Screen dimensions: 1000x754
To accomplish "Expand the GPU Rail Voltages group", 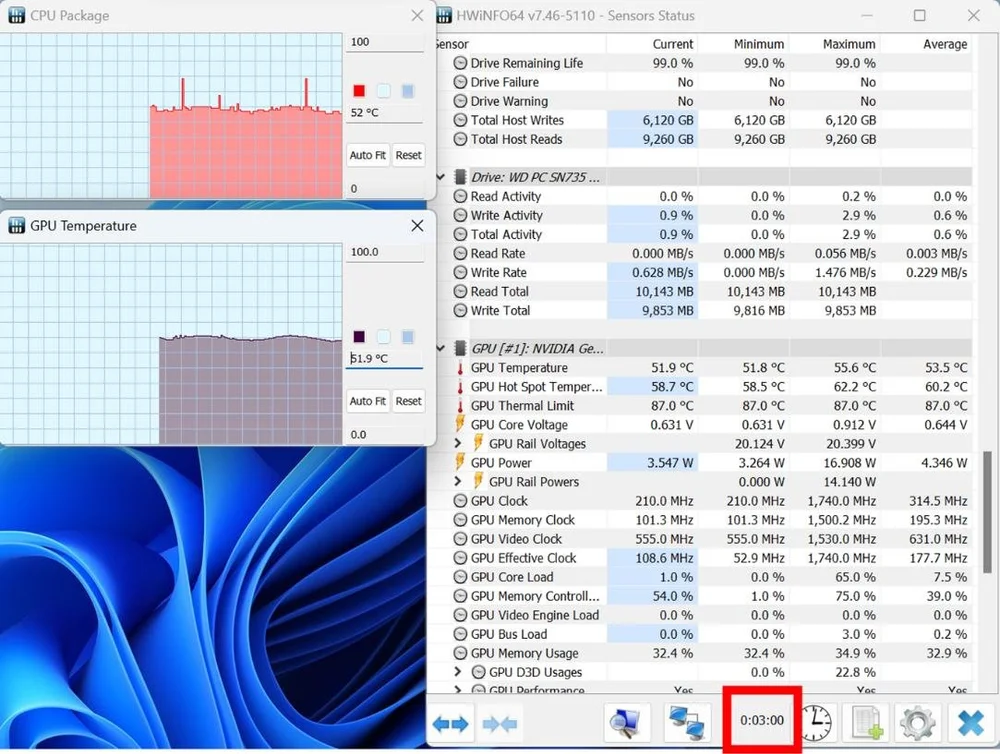I will [458, 443].
